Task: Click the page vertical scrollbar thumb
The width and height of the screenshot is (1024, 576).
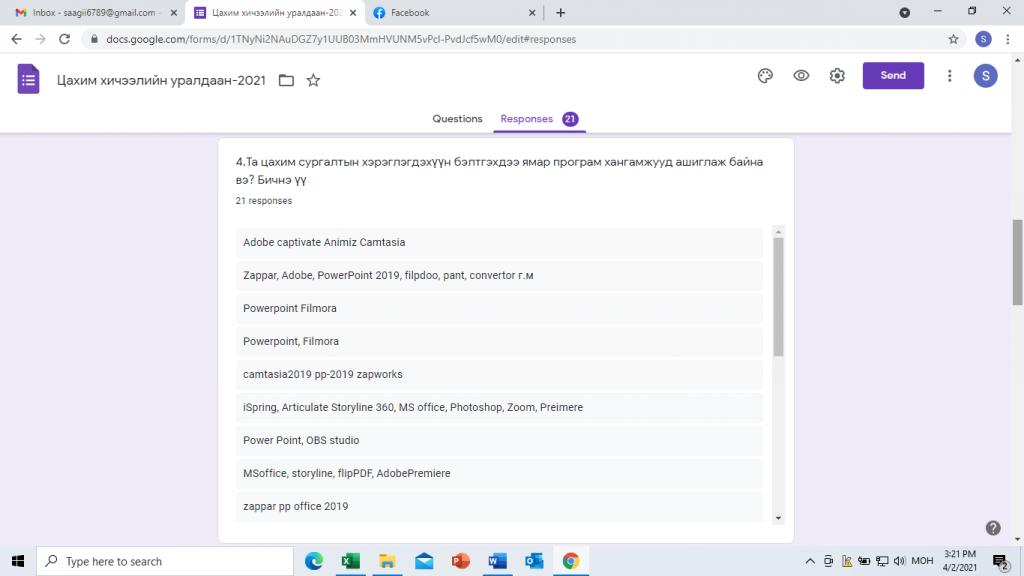Action: pos(1017,263)
